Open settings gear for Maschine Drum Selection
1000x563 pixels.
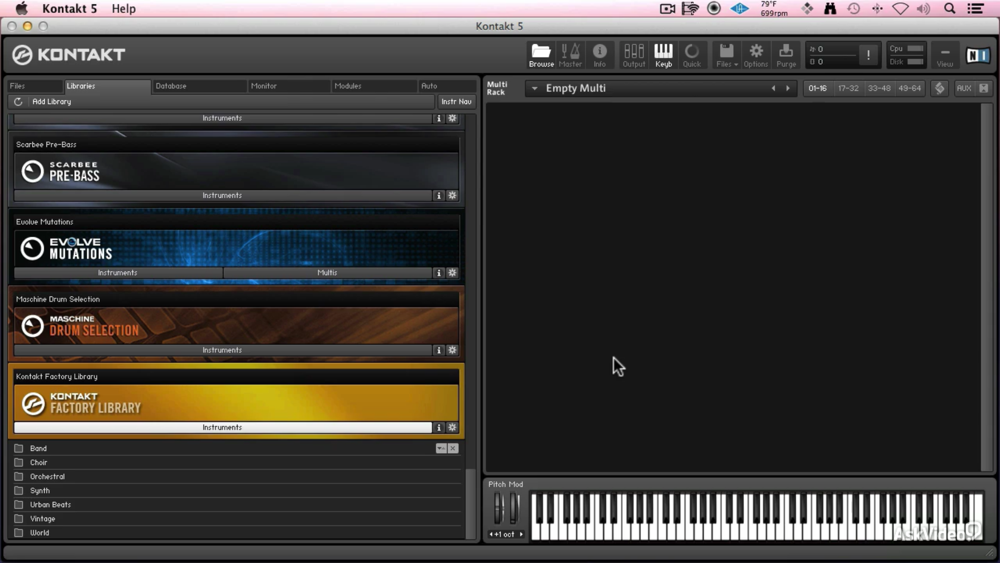pyautogui.click(x=452, y=350)
